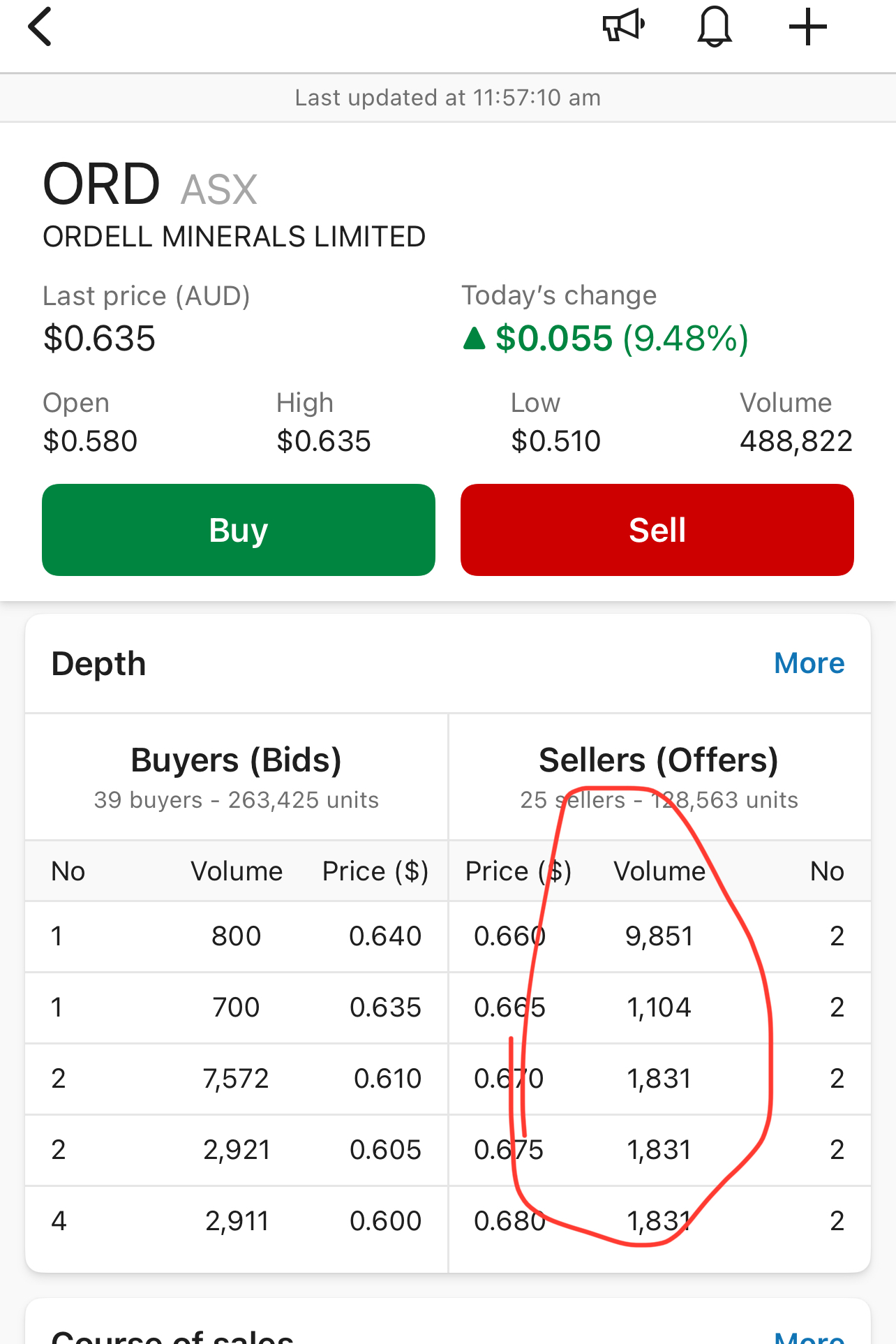Tap the green Buy button
896x1344 pixels.
(x=239, y=530)
